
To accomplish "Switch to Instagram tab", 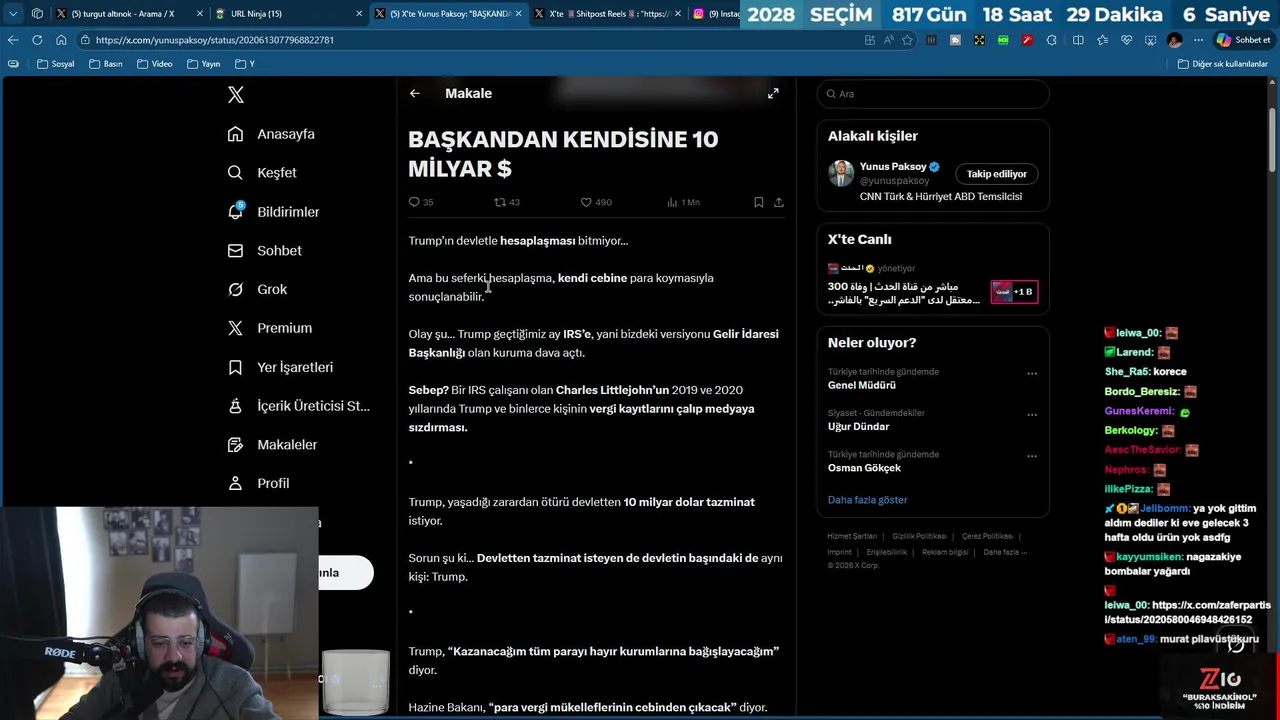I will 715,14.
